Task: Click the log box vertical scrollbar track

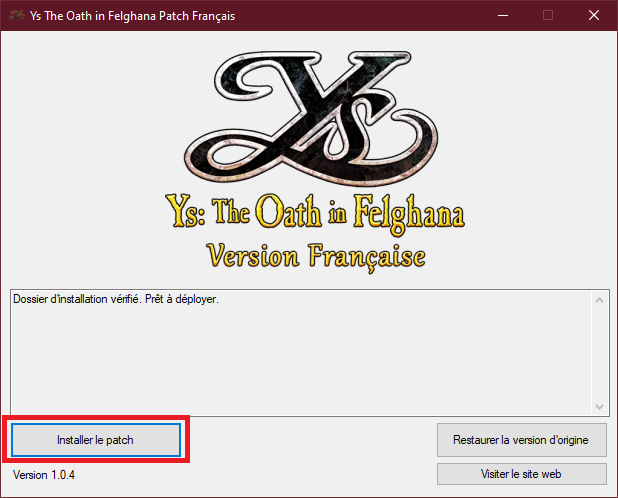Action: (x=599, y=353)
